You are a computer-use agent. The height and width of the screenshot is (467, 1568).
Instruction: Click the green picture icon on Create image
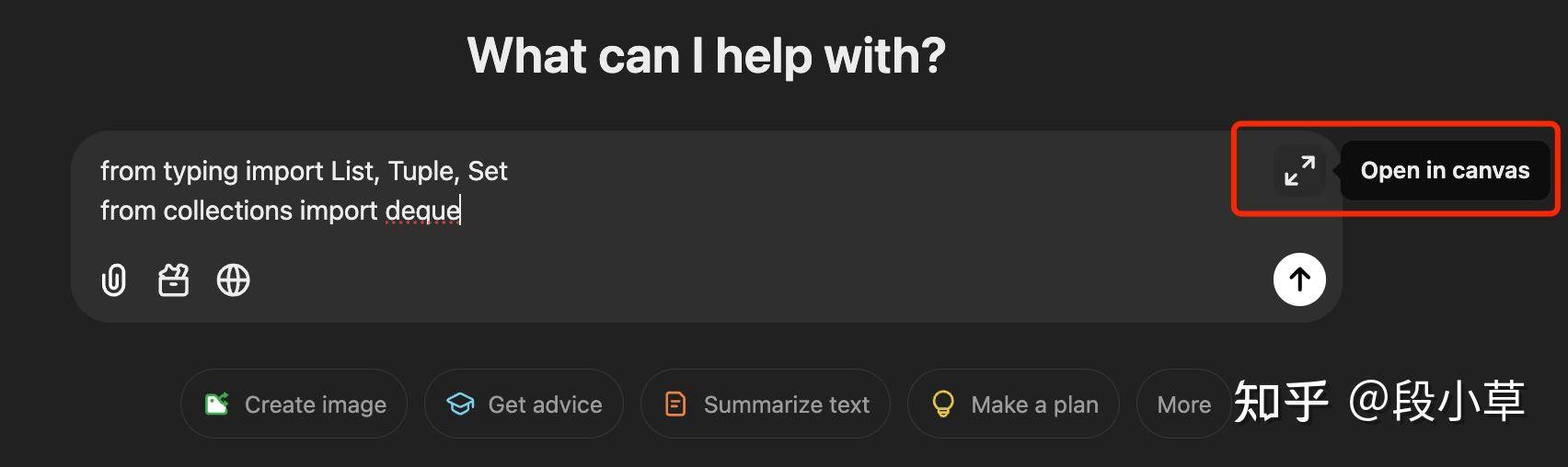pos(216,404)
